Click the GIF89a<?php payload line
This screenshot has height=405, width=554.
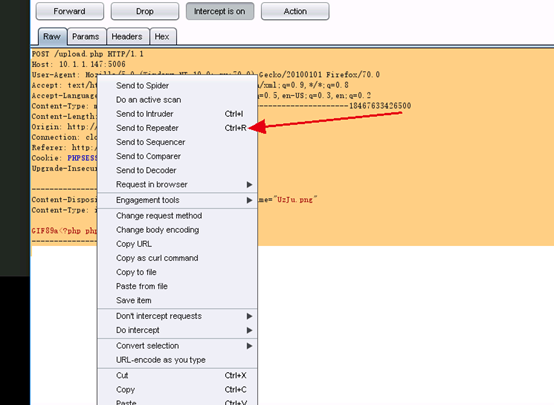(x=64, y=231)
